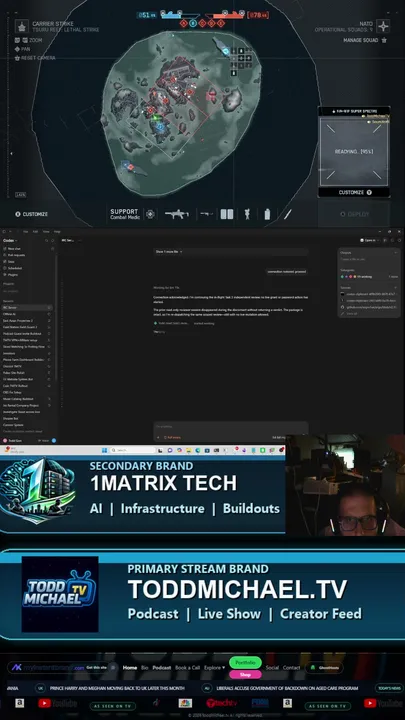Click the taskbar Search box
Viewport: 405px width, 720px height.
[x=132, y=450]
